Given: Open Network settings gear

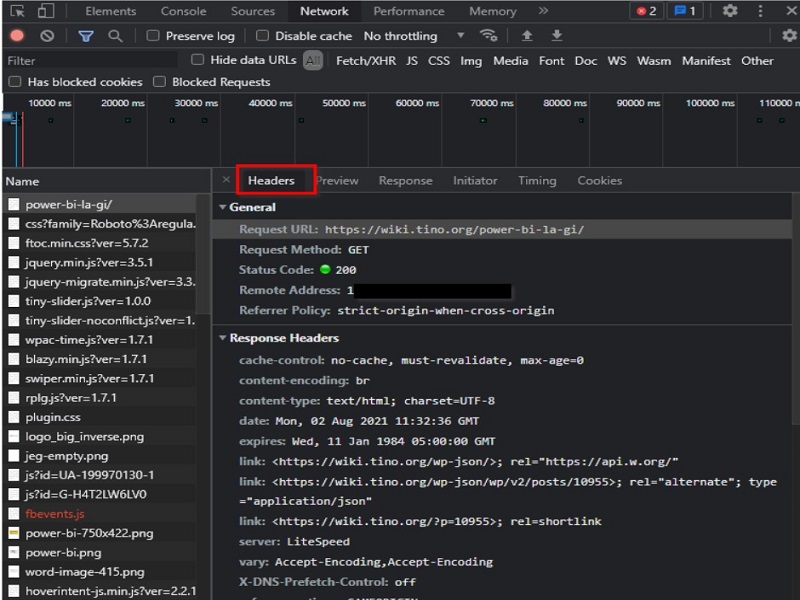Looking at the screenshot, I should pyautogui.click(x=789, y=35).
